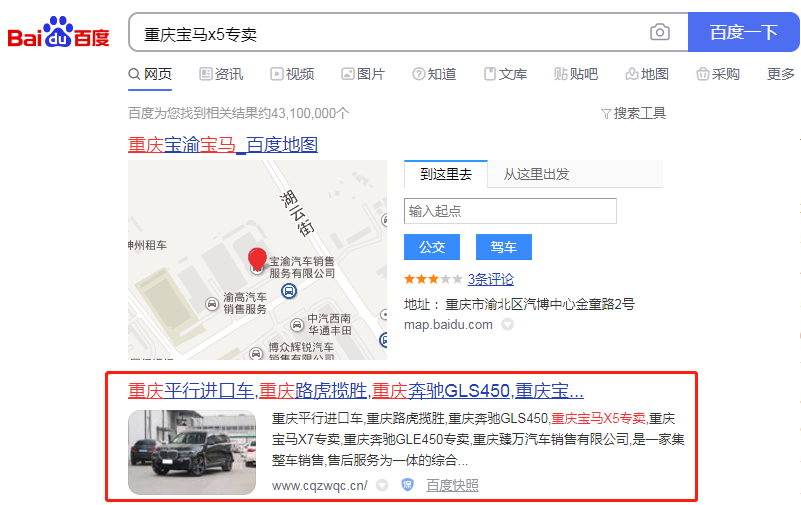Open camera image search icon
801x505 pixels.
pyautogui.click(x=659, y=32)
